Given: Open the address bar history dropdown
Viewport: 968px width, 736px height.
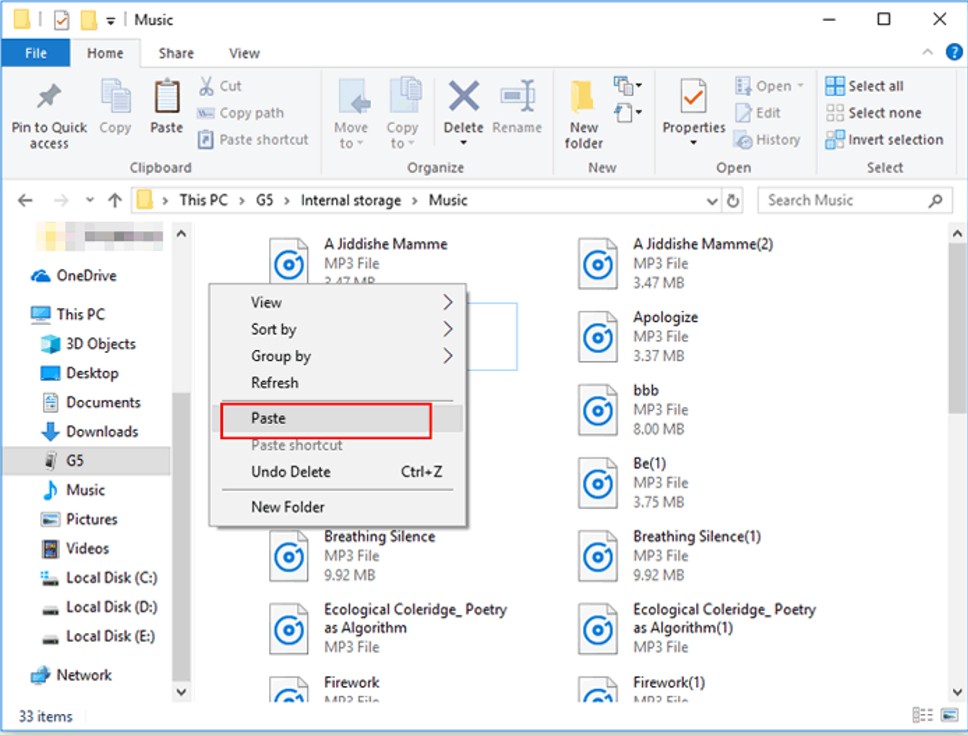Looking at the screenshot, I should coord(712,200).
